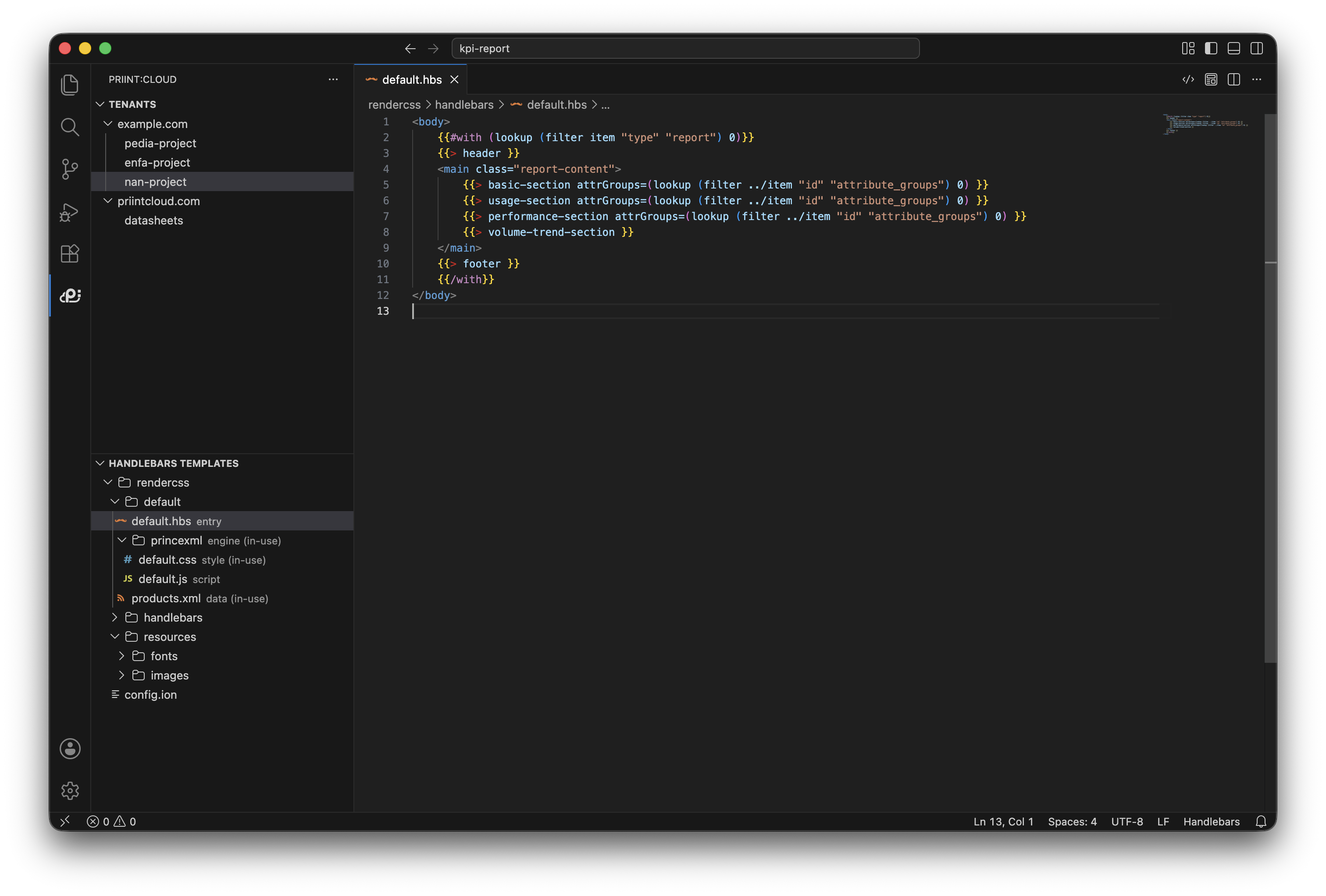
Task: Open the Extensions view in activity bar
Action: pos(70,254)
